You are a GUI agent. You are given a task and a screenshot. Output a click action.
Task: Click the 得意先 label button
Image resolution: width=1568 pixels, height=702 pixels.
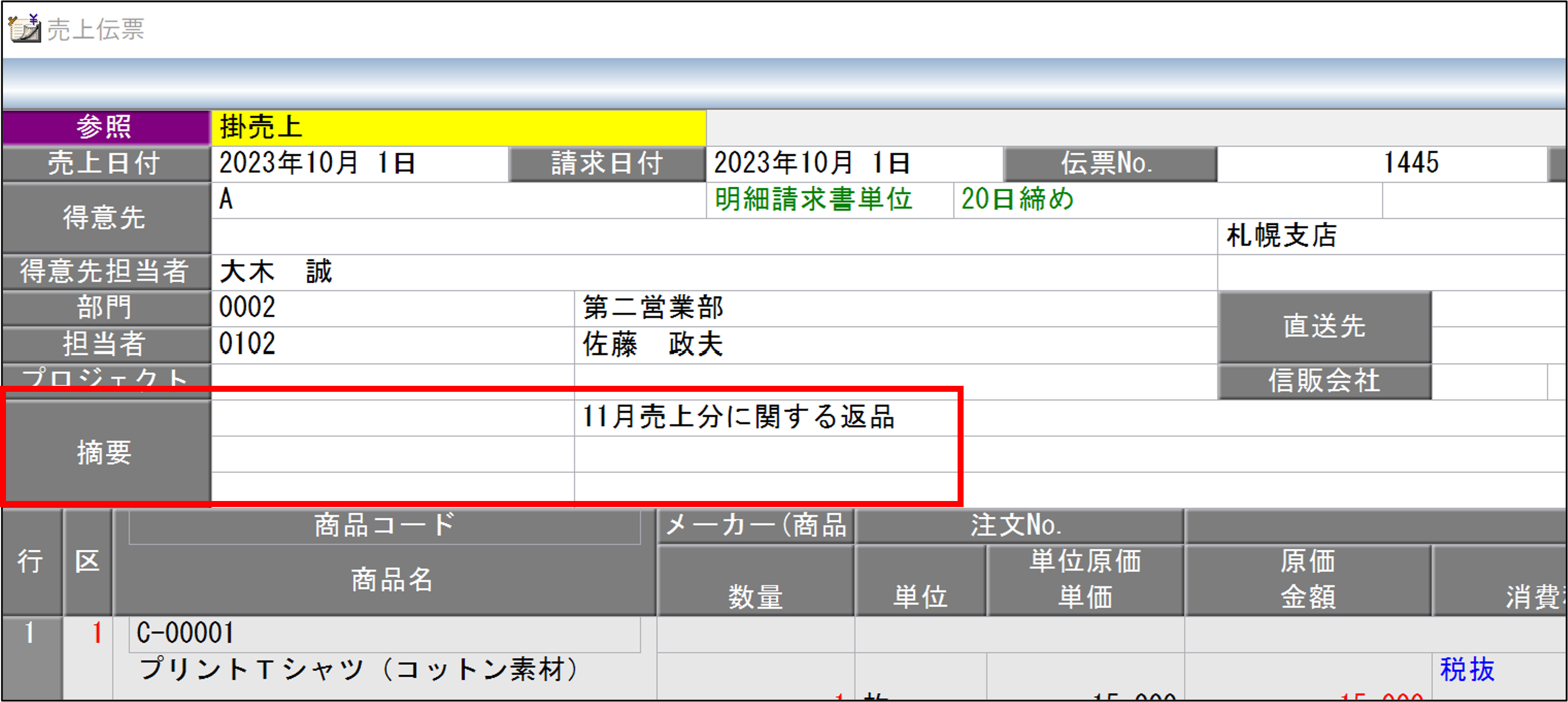click(x=106, y=218)
